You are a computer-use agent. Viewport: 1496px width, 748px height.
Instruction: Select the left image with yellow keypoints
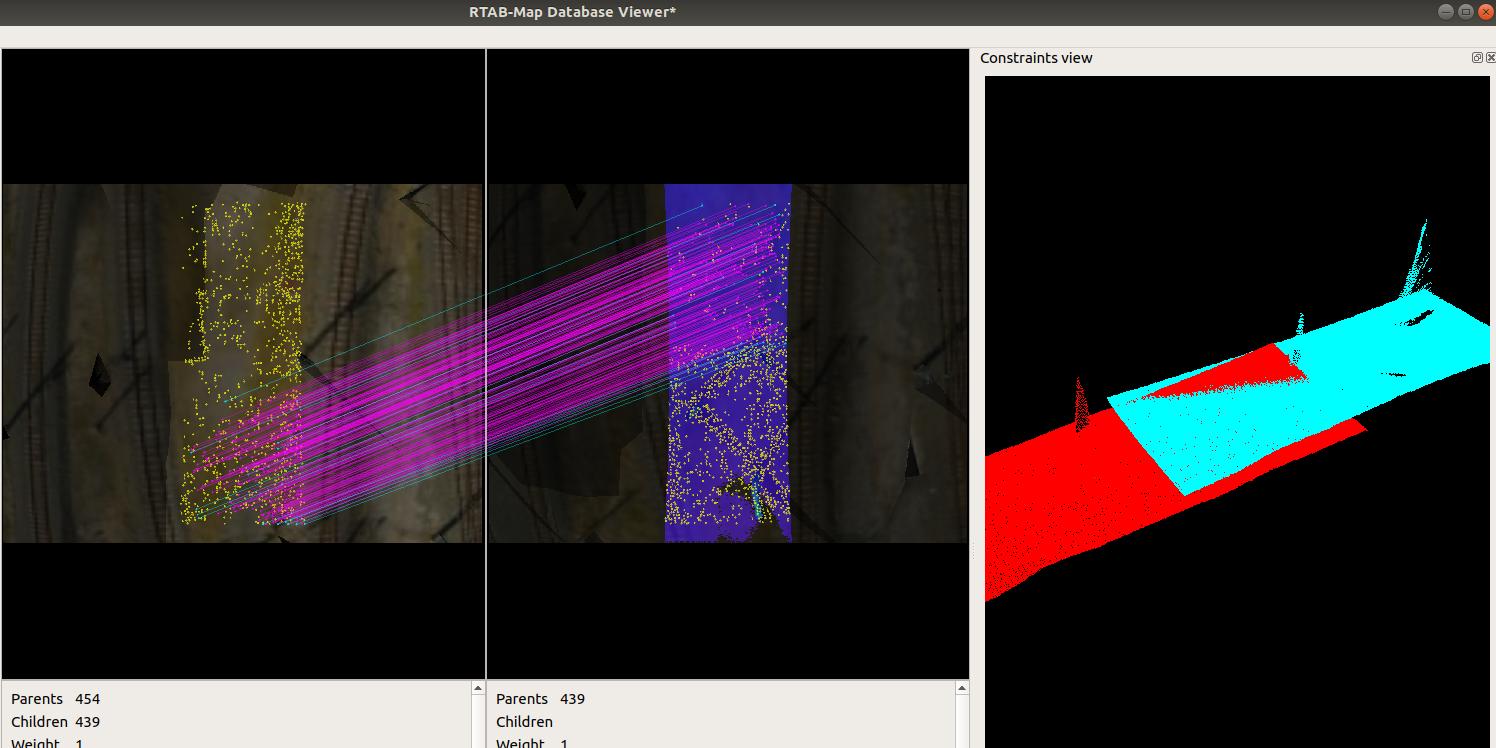(x=243, y=363)
